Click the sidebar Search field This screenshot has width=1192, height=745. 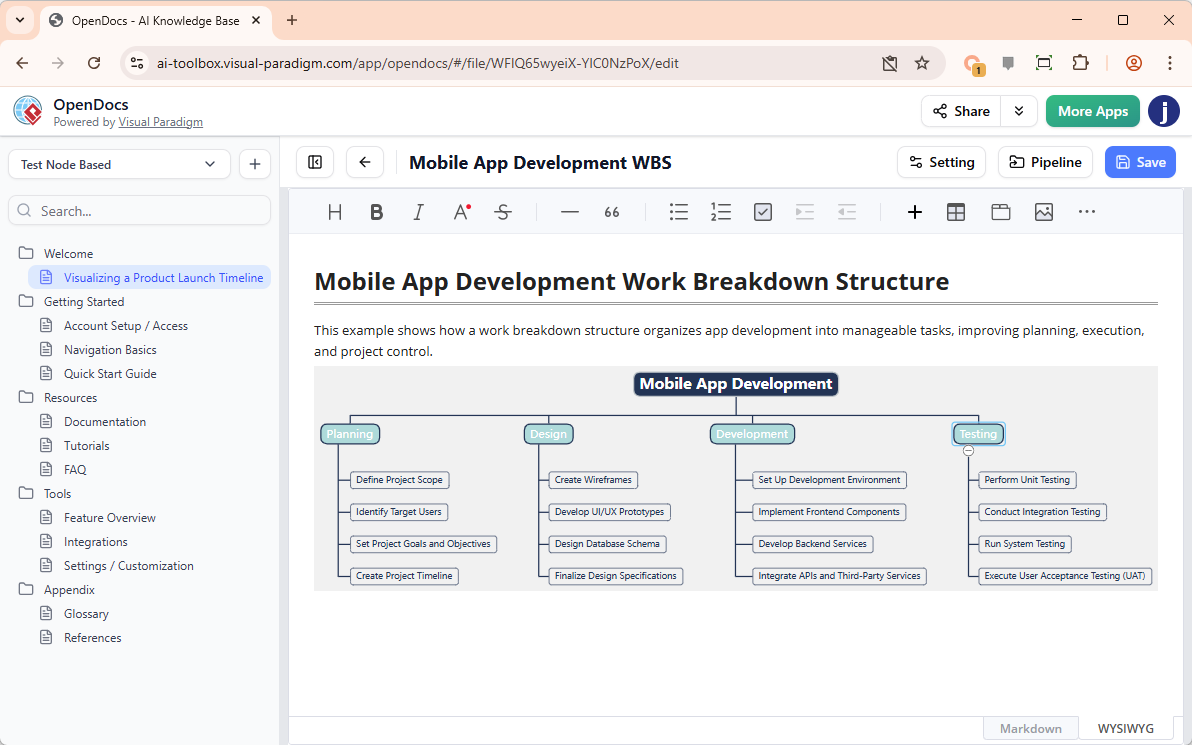pyautogui.click(x=140, y=211)
